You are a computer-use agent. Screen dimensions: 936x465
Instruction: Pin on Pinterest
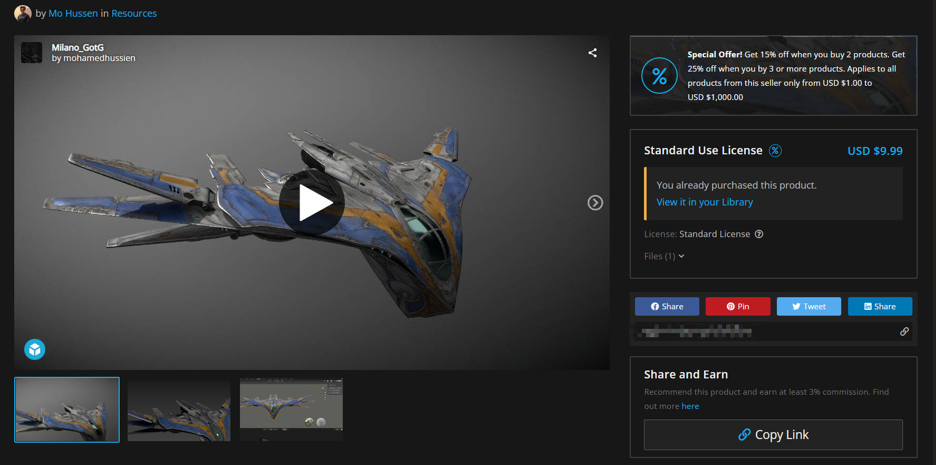(x=738, y=306)
